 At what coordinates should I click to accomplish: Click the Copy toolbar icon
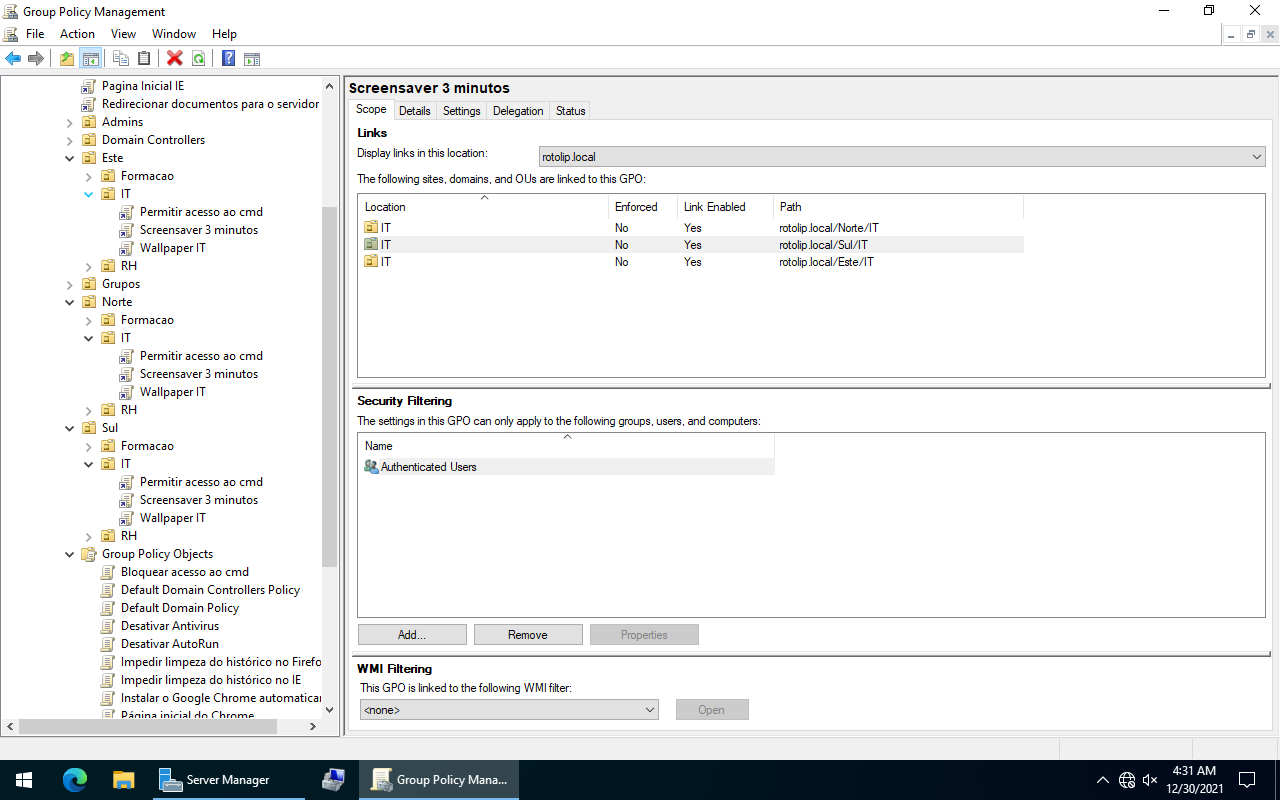click(121, 59)
